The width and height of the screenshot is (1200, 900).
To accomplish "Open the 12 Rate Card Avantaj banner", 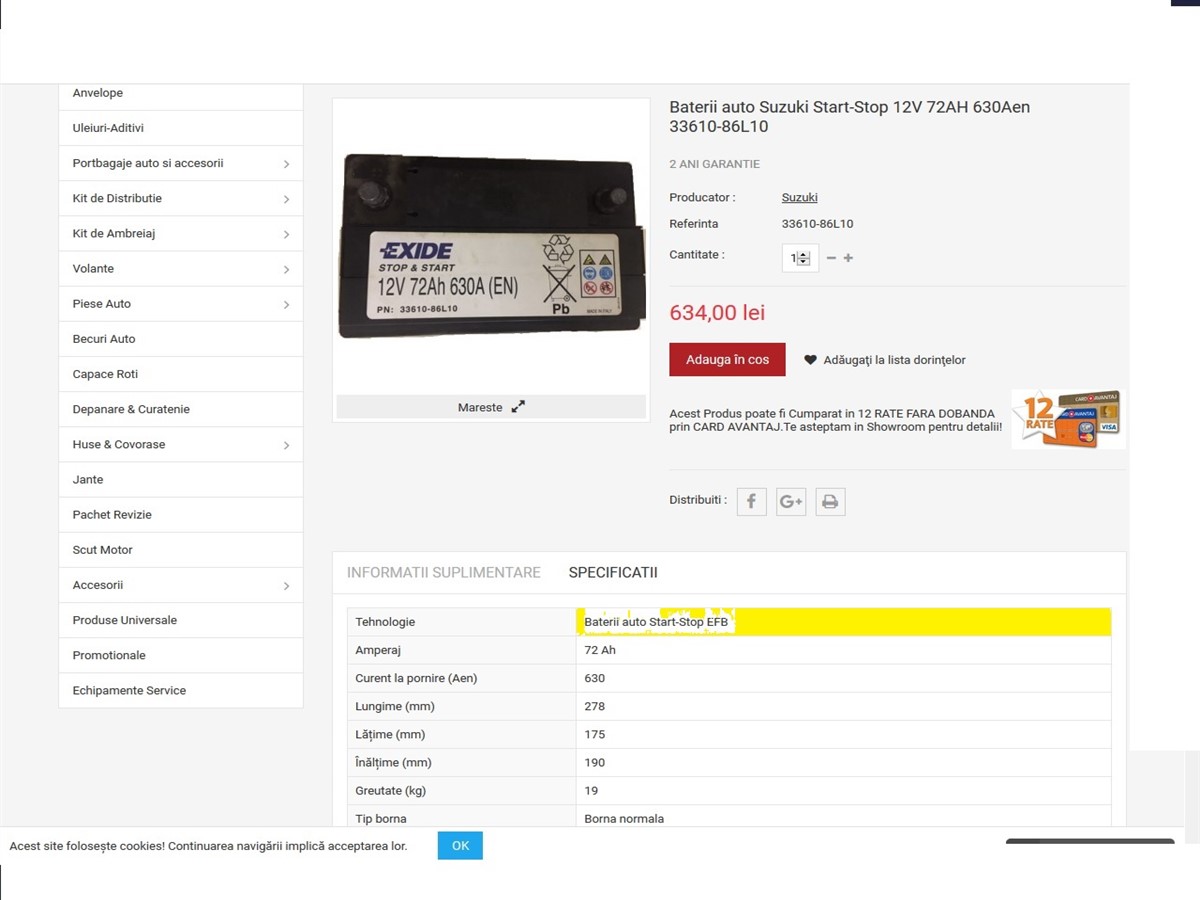I will point(1067,419).
